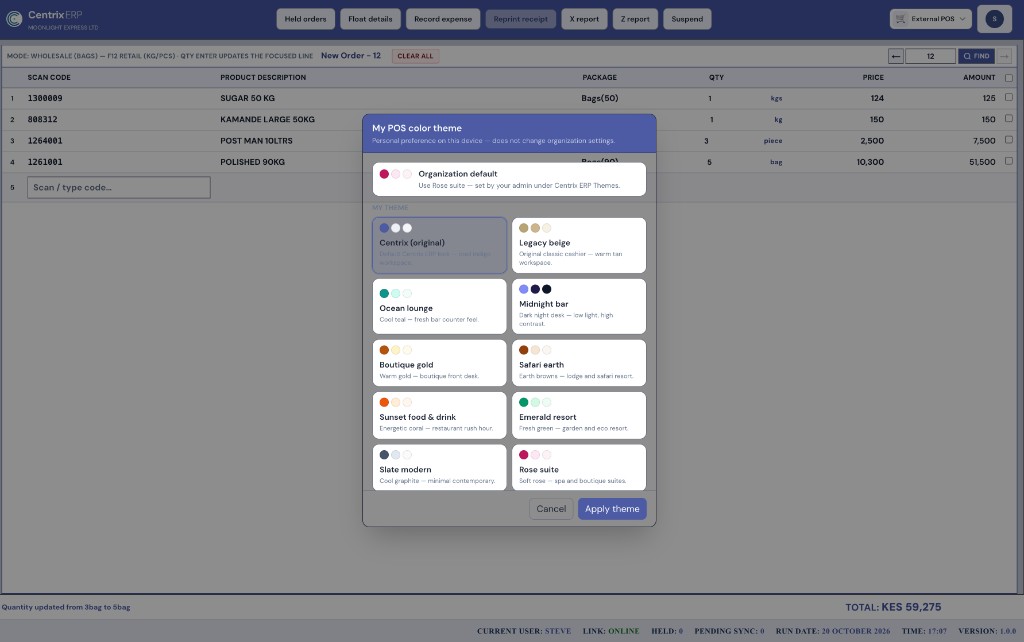Click the POST MAN 10LTRS description
This screenshot has width=1024, height=642.
pos(256,140)
